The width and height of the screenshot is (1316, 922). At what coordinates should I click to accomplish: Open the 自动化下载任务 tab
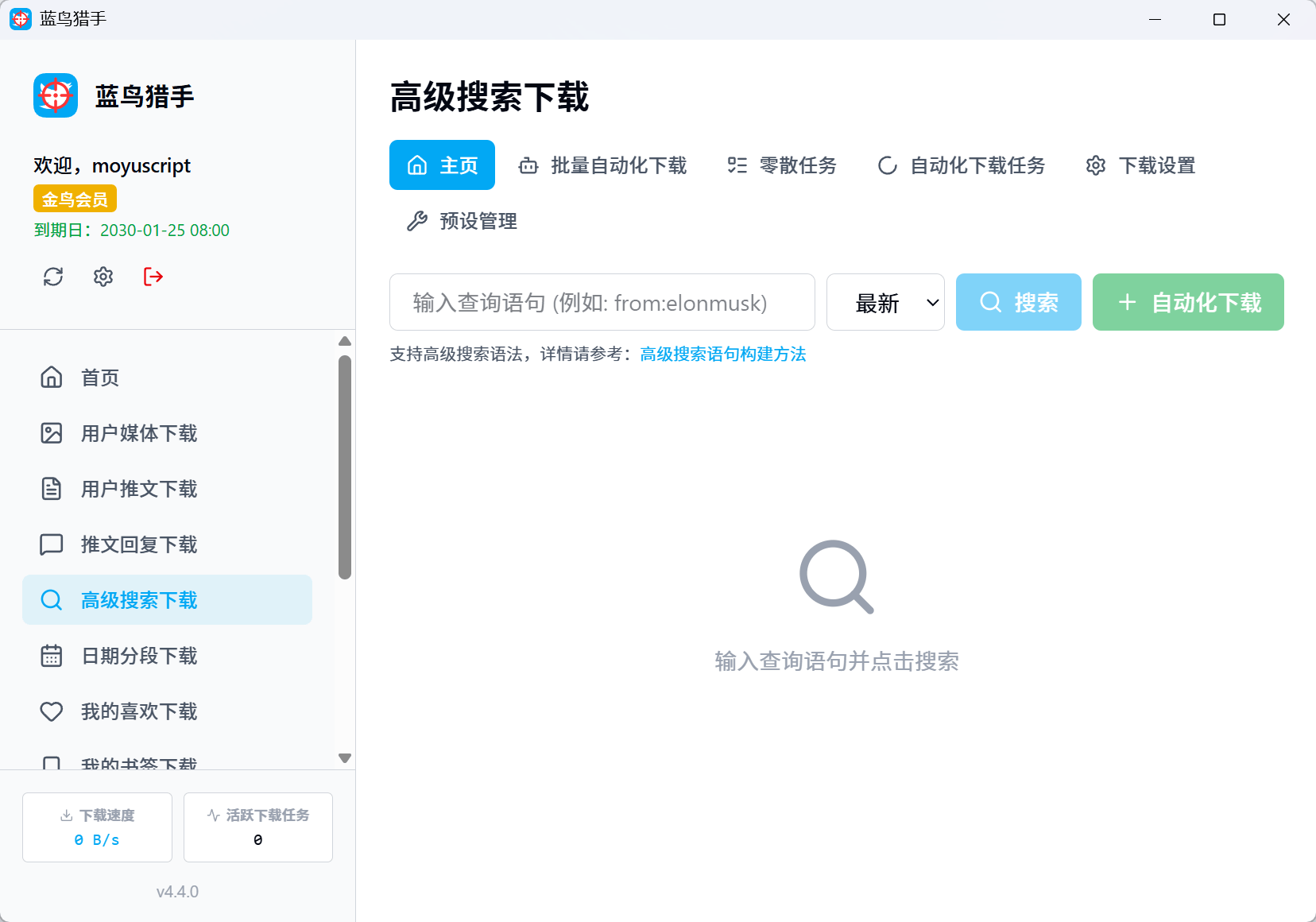(x=961, y=165)
